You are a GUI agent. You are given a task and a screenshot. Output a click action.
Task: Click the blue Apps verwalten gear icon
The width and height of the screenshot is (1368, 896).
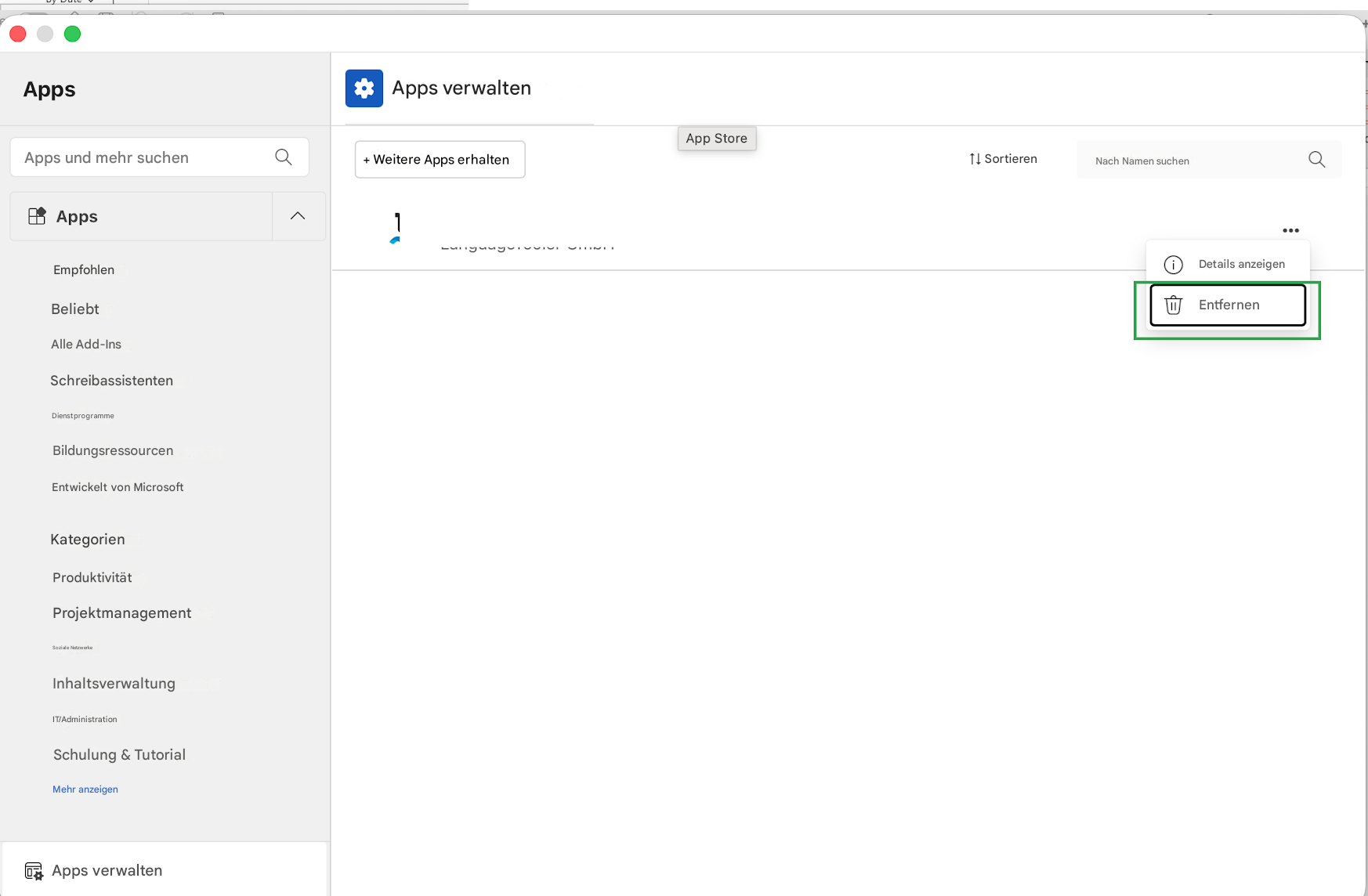[x=364, y=89]
